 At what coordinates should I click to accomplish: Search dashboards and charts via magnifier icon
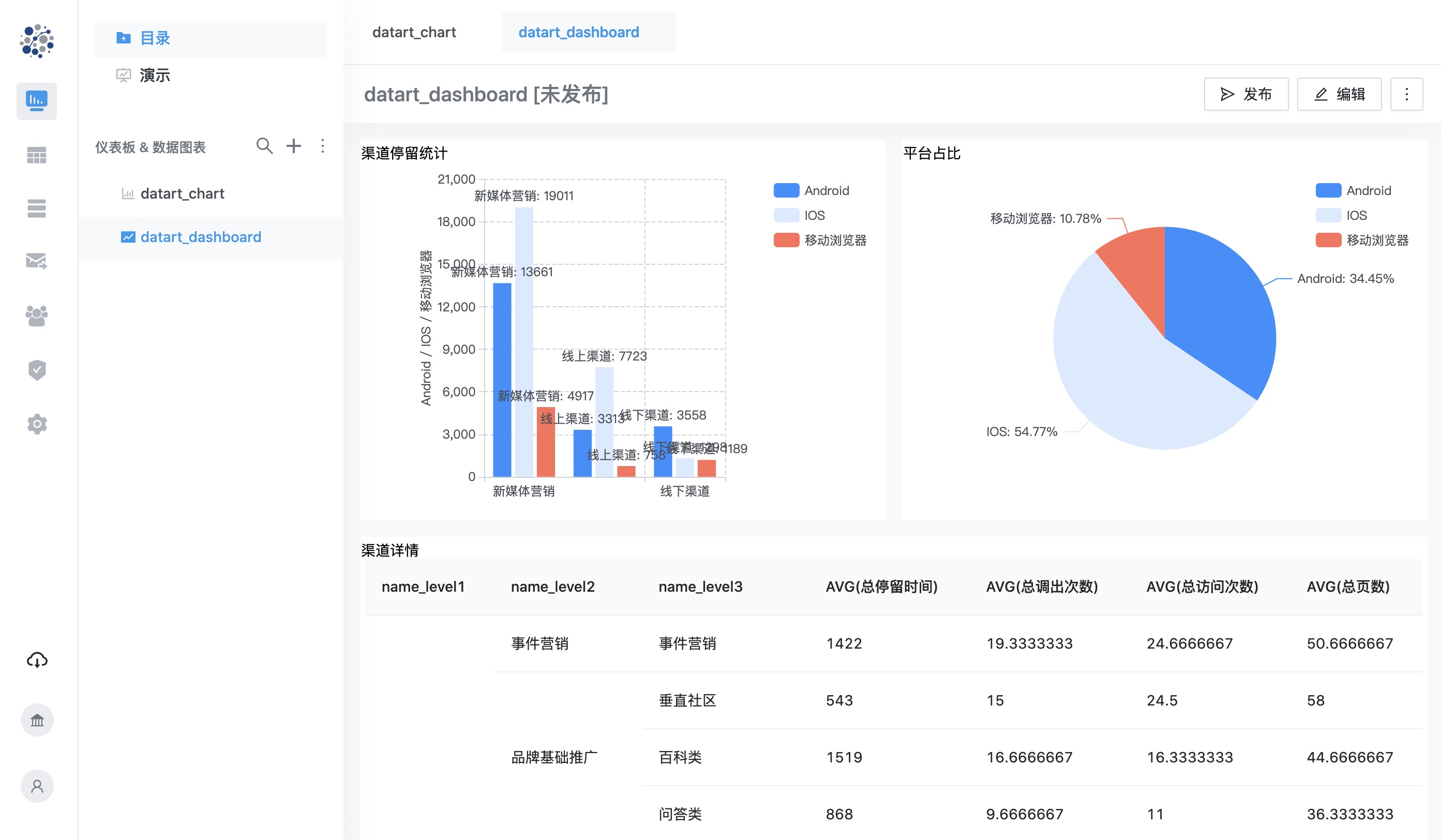tap(264, 146)
